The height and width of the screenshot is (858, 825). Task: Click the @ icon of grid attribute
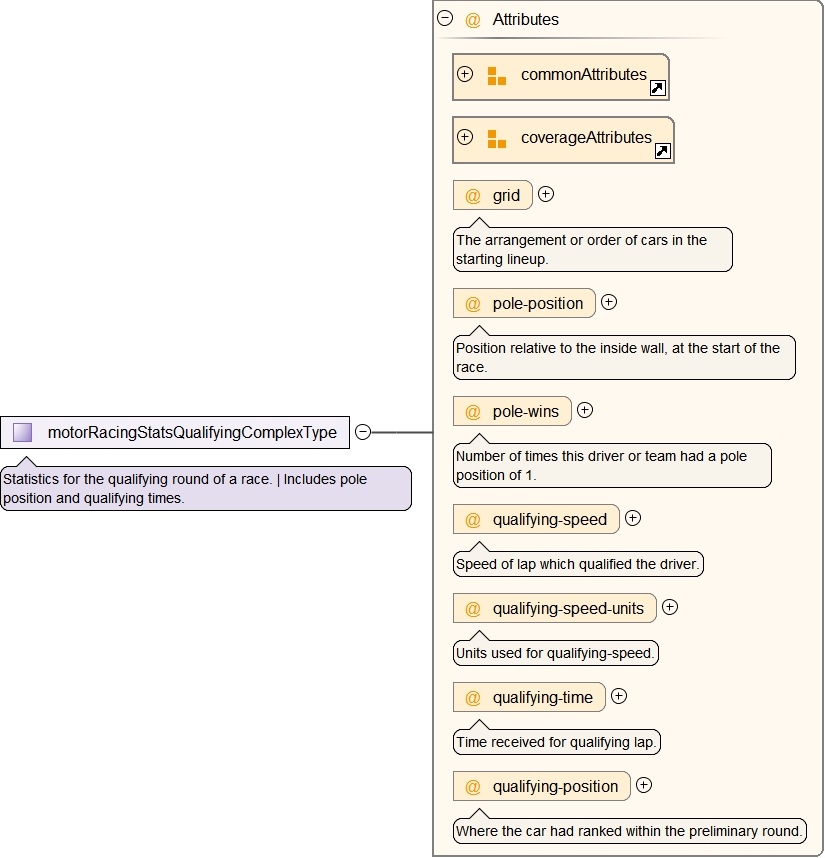click(x=473, y=196)
